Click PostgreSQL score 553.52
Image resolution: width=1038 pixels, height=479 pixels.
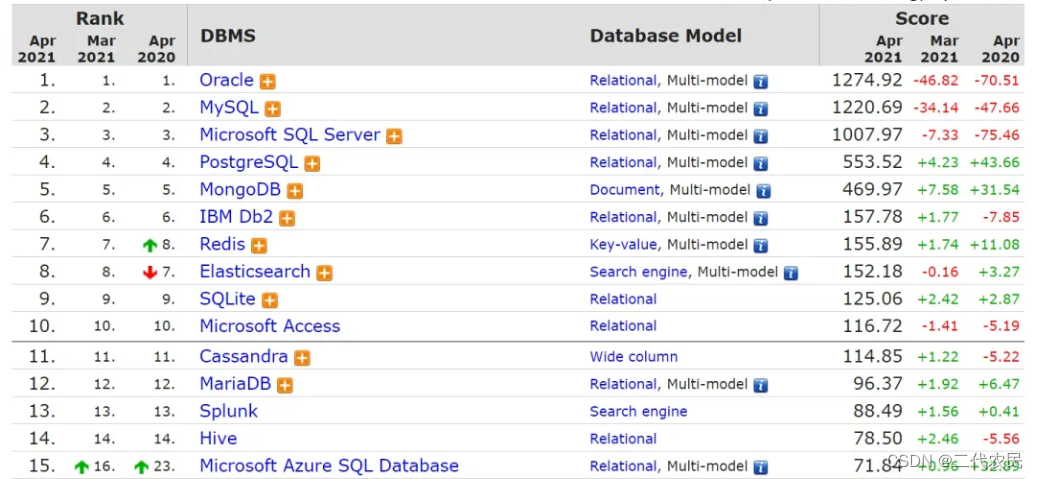tap(873, 162)
